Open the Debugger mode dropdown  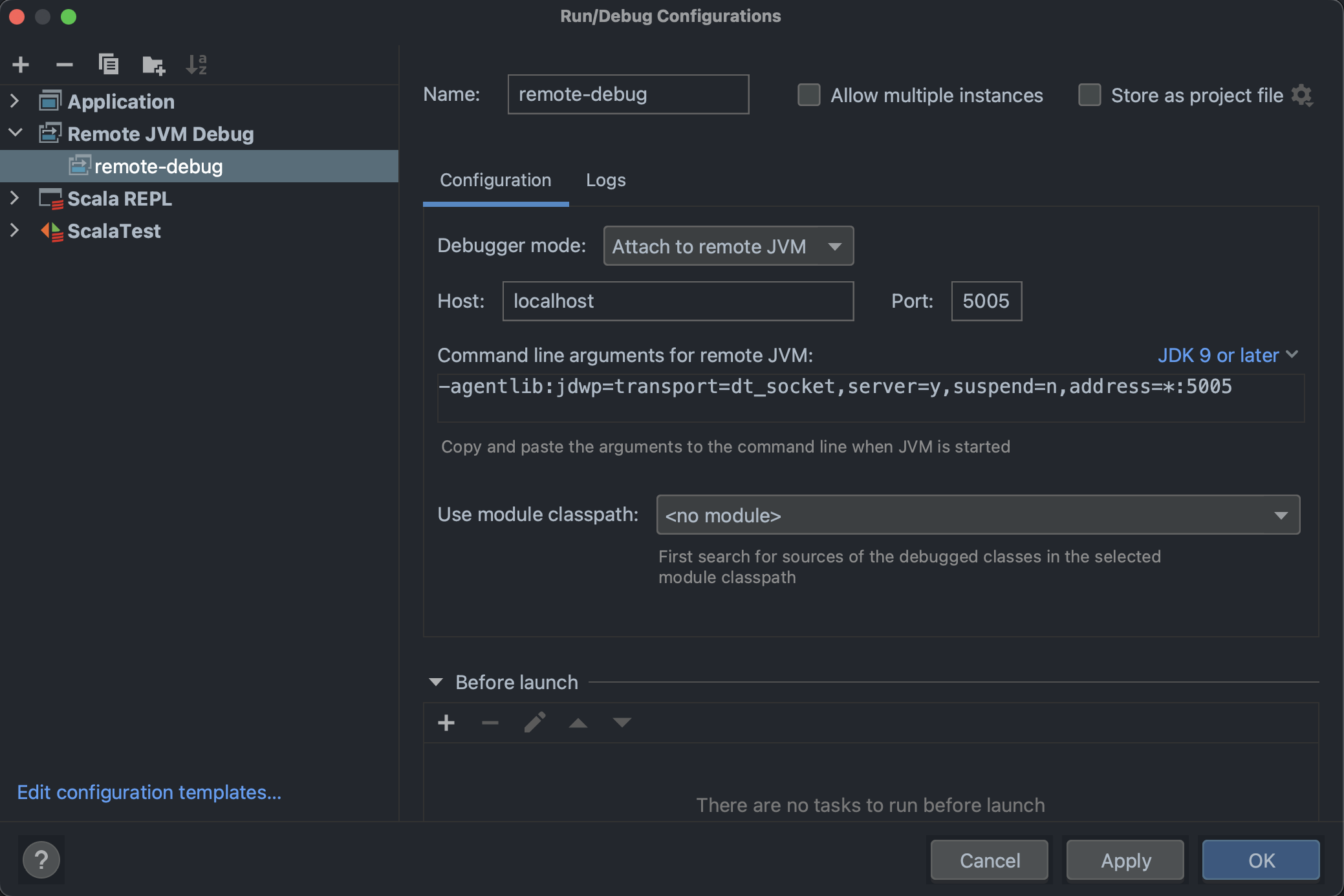[x=728, y=246]
